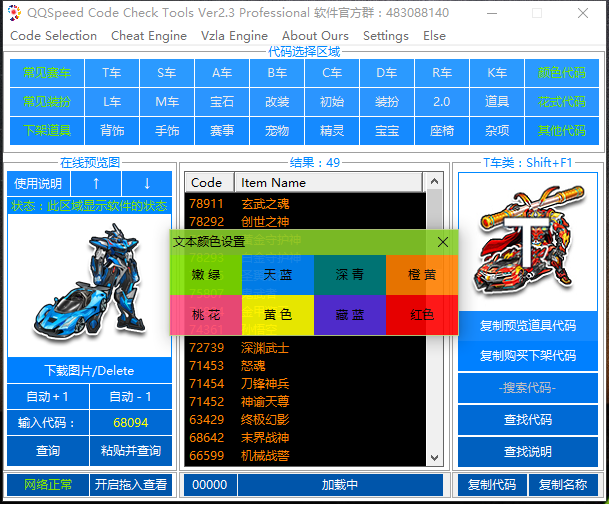
Task: Select the 改装 modification category
Action: (x=277, y=102)
